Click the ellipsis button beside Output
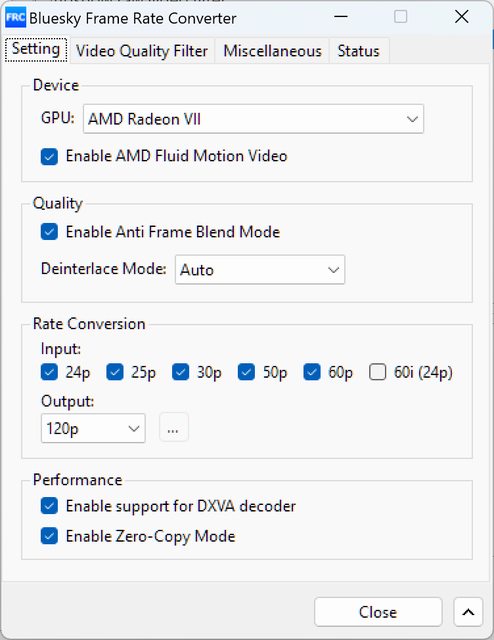 [x=174, y=427]
